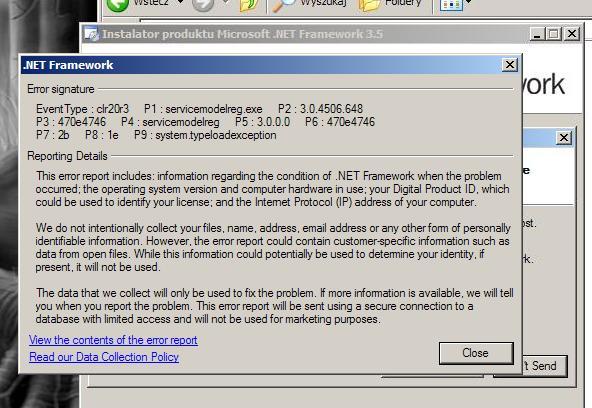This screenshot has width=592, height=408.
Task: Close the error reporting dialog behind
Action: point(564,138)
